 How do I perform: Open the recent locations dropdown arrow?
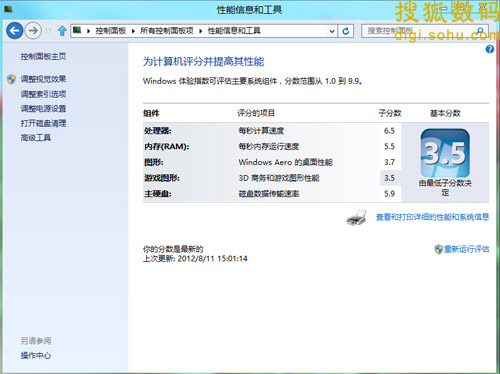[x=48, y=31]
